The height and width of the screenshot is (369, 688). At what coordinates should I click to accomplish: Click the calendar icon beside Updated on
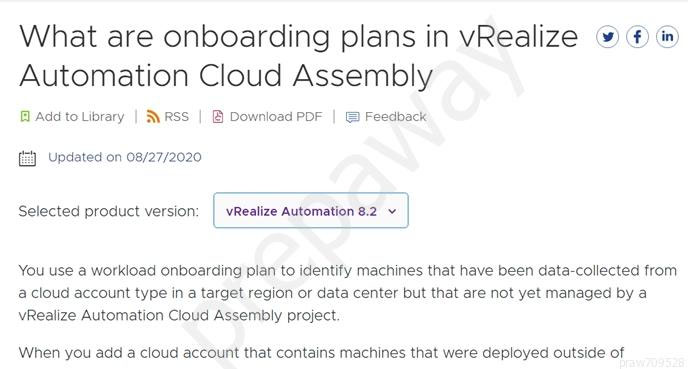coord(27,158)
